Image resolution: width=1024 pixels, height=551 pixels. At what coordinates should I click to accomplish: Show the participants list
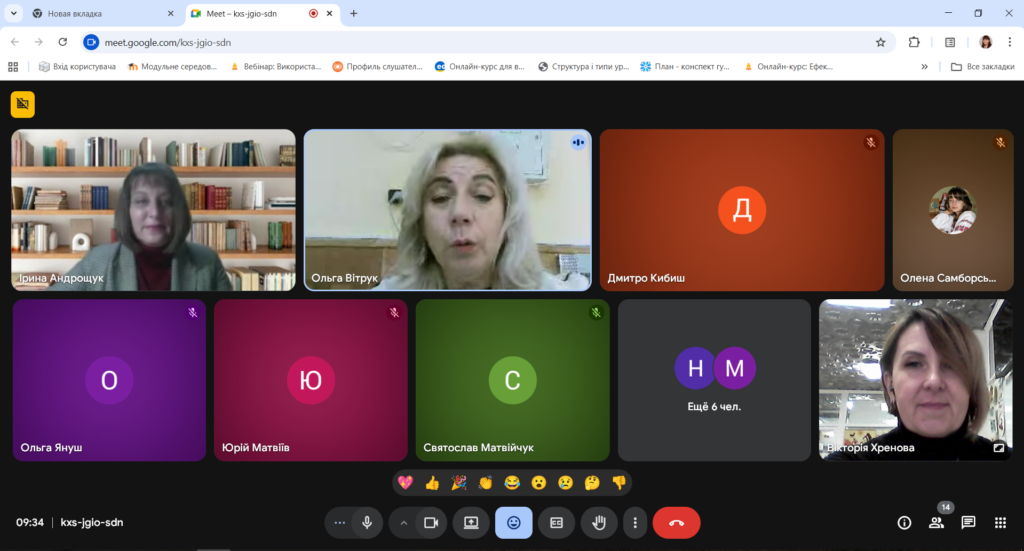[x=936, y=522]
